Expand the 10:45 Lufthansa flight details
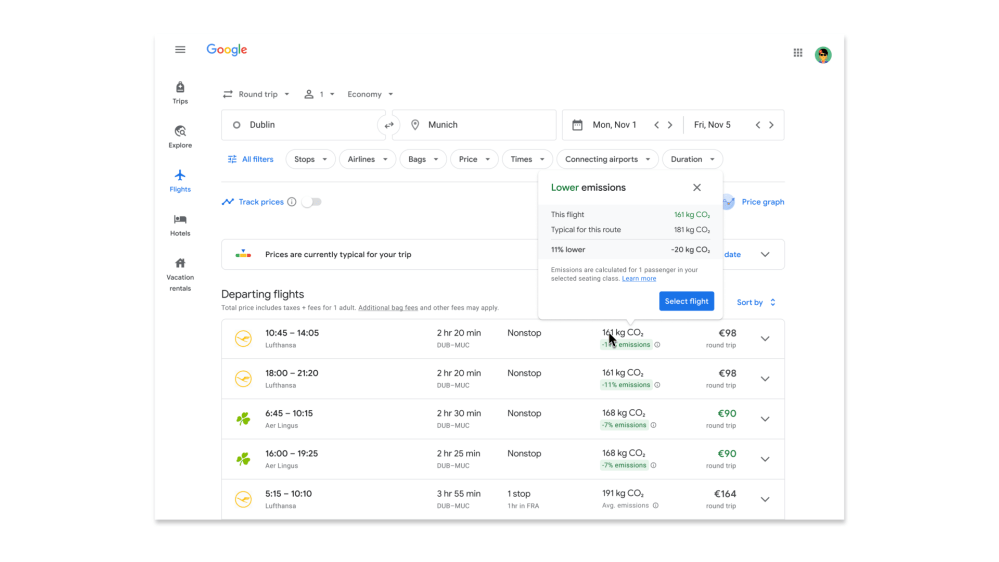Viewport: 999px width, 562px height. 765,339
